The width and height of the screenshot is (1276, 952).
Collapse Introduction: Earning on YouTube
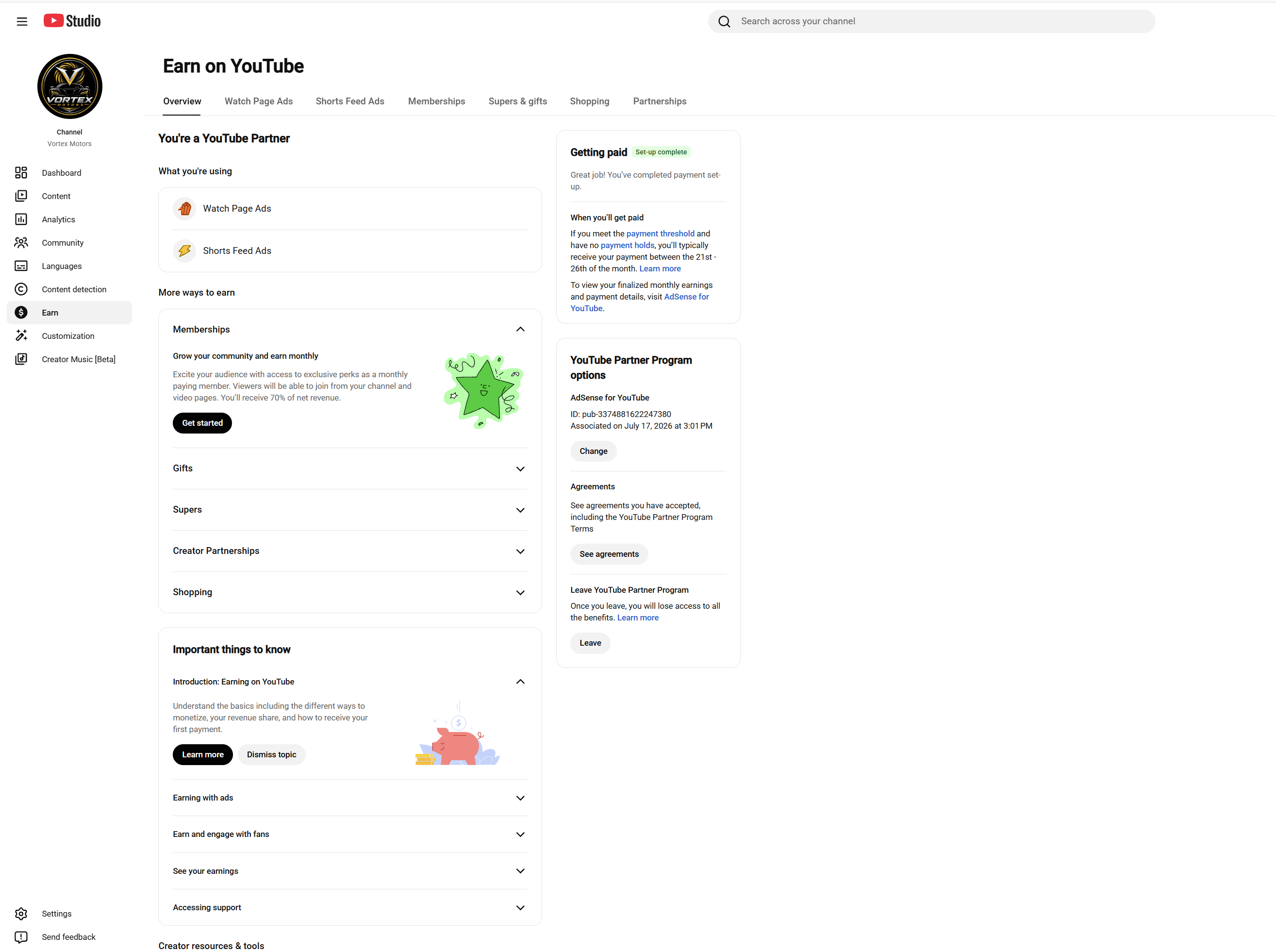click(520, 682)
